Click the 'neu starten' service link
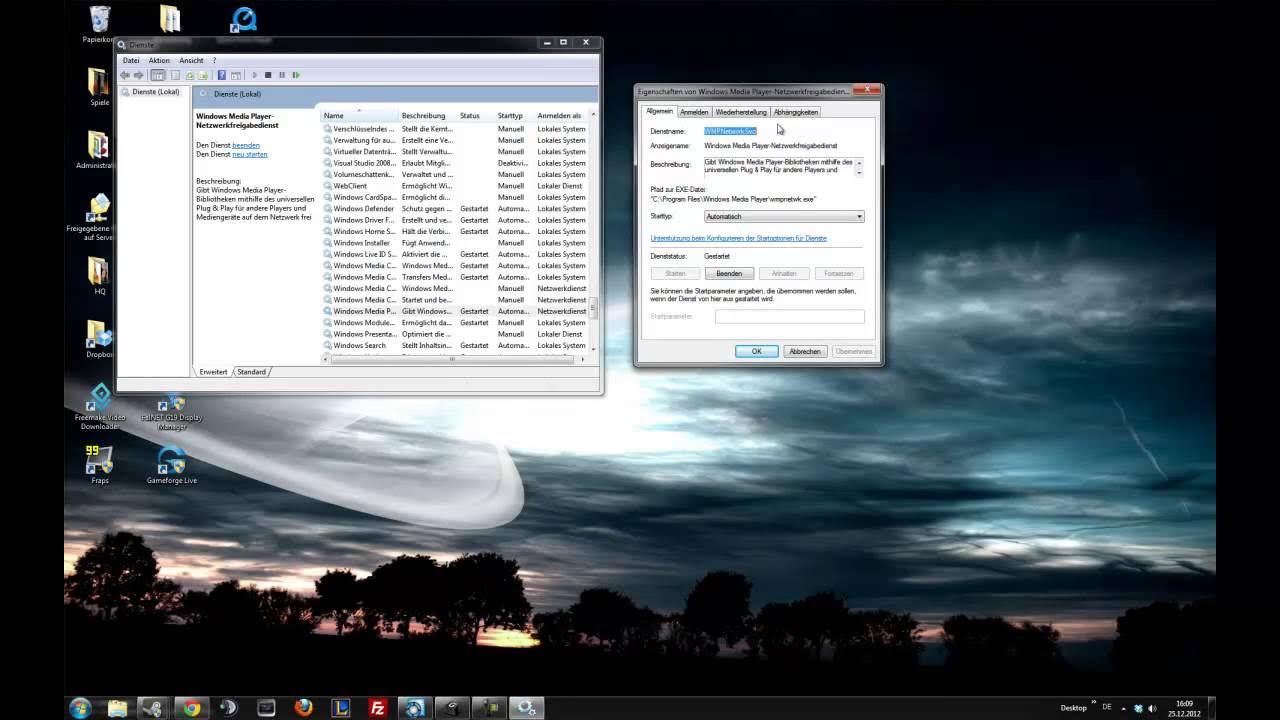The height and width of the screenshot is (720, 1280). (x=250, y=154)
